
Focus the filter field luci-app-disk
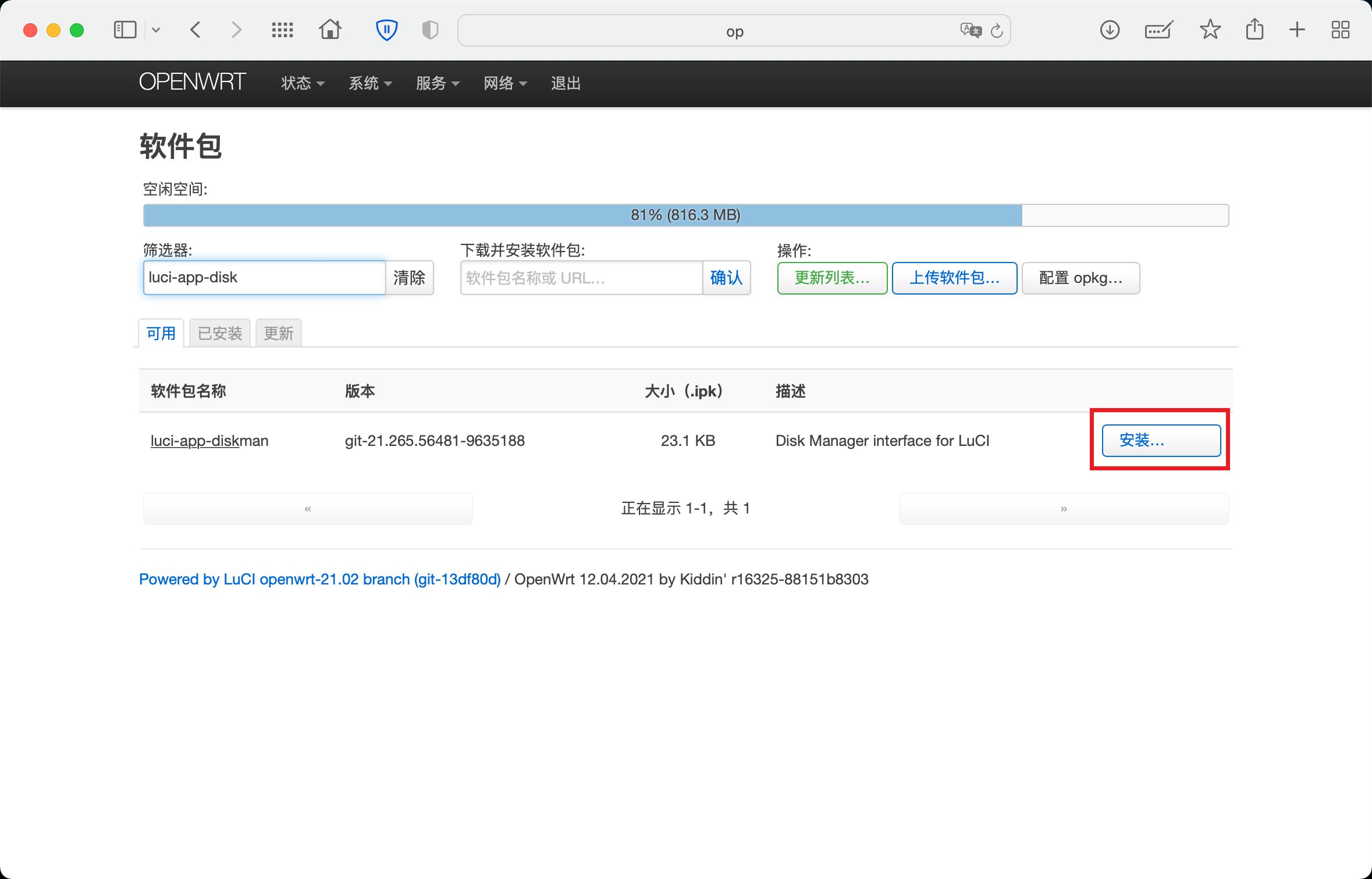point(264,278)
